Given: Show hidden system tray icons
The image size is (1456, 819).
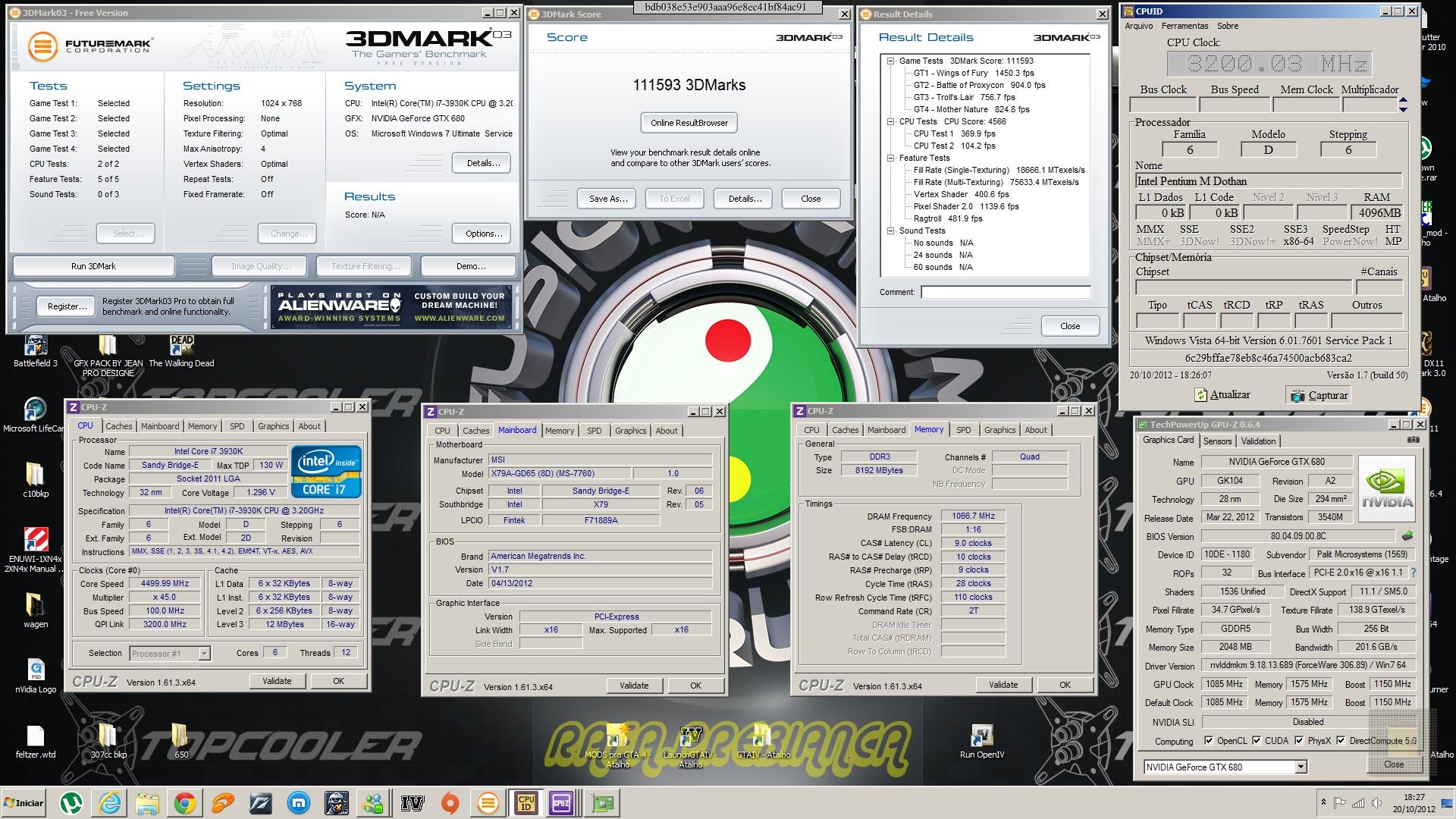Looking at the screenshot, I should pyautogui.click(x=1323, y=803).
